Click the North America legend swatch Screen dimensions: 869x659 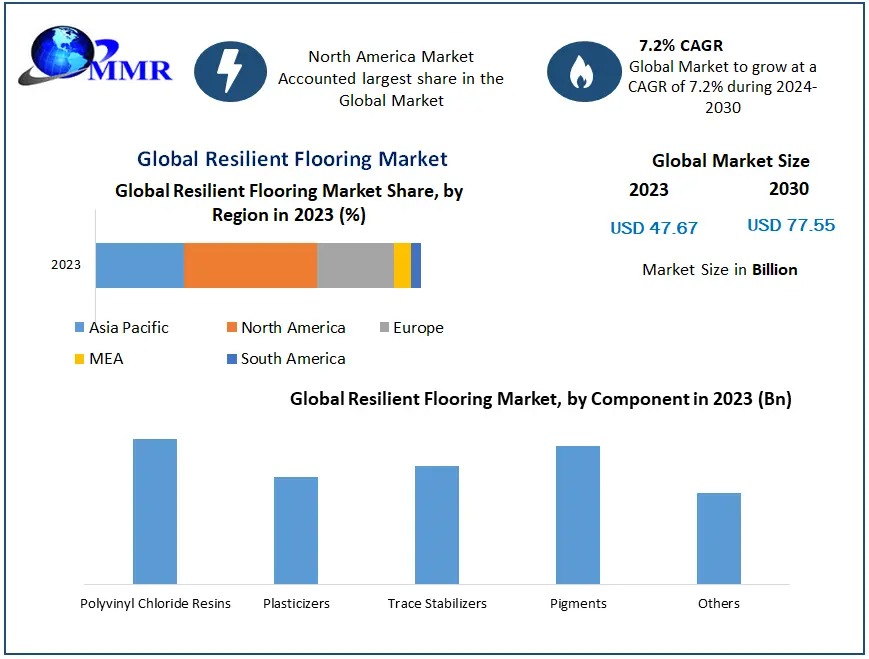[x=231, y=328]
